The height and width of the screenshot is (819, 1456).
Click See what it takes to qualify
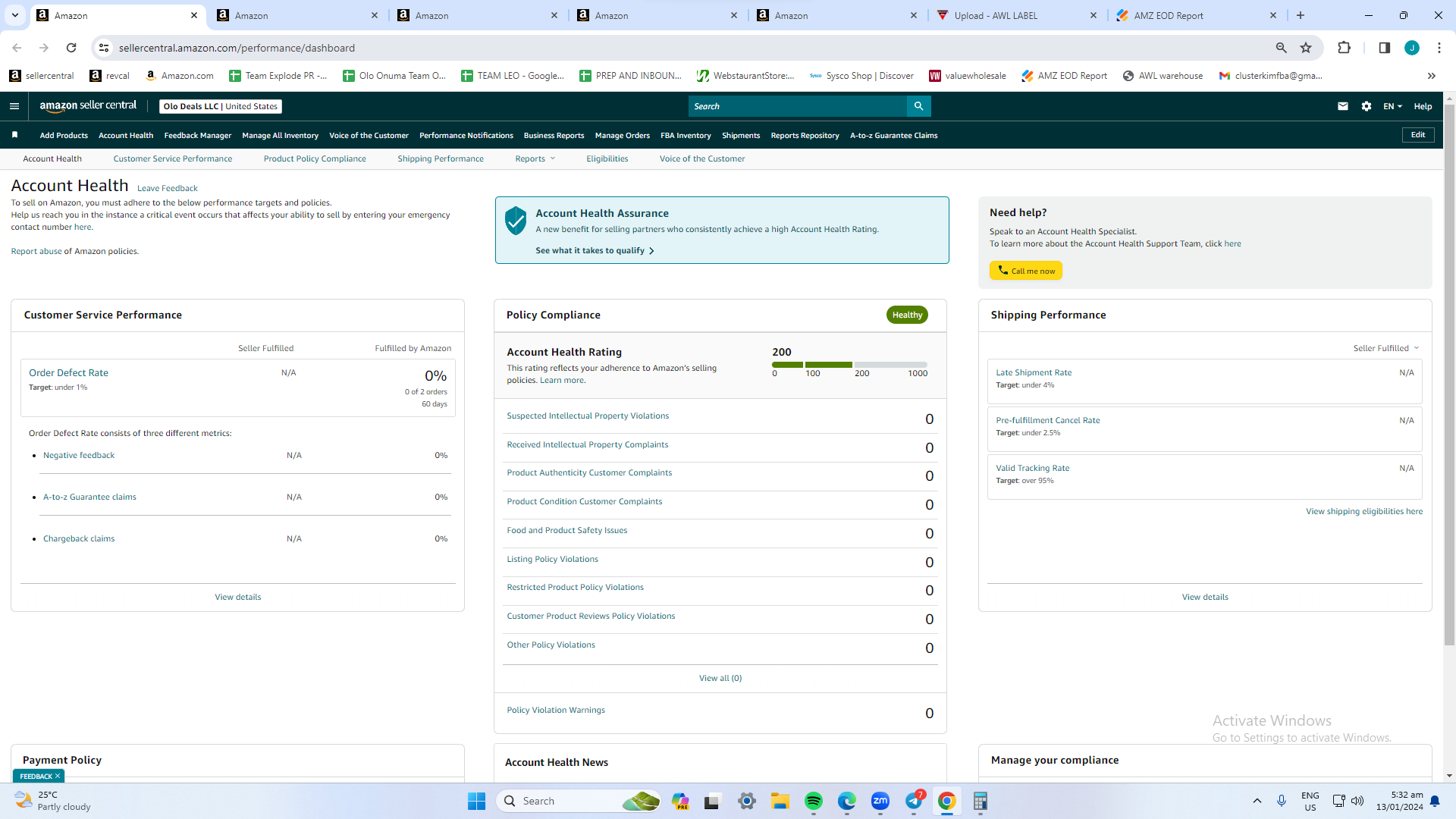[595, 250]
